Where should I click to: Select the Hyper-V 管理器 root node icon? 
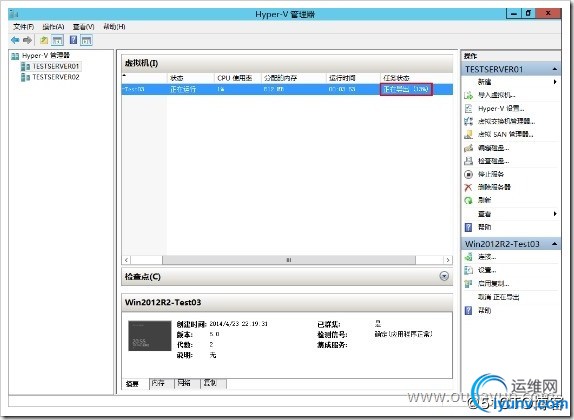(15, 56)
